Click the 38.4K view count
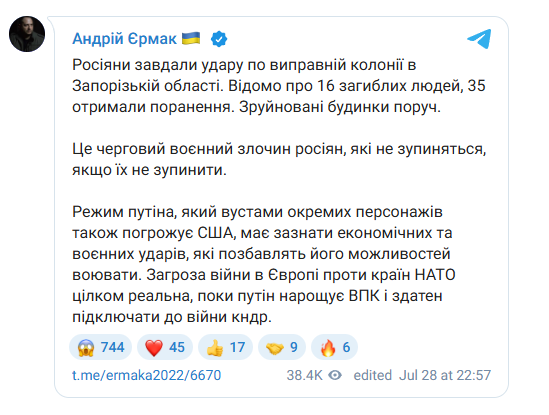 click(304, 375)
